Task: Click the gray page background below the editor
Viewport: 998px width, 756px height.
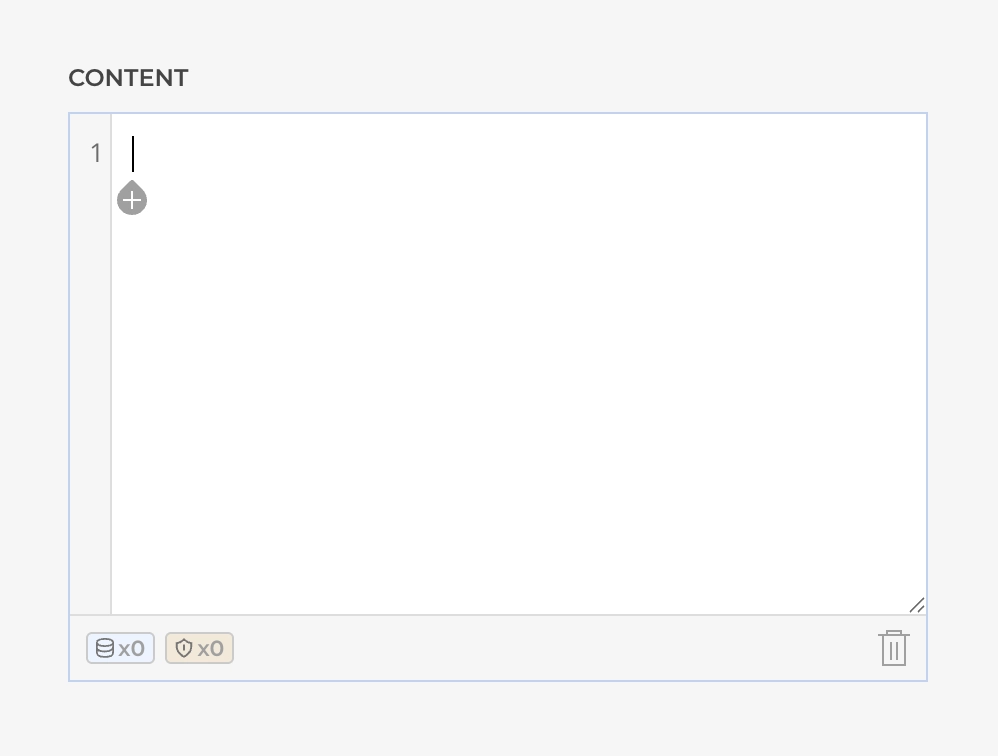Action: [x=500, y=720]
